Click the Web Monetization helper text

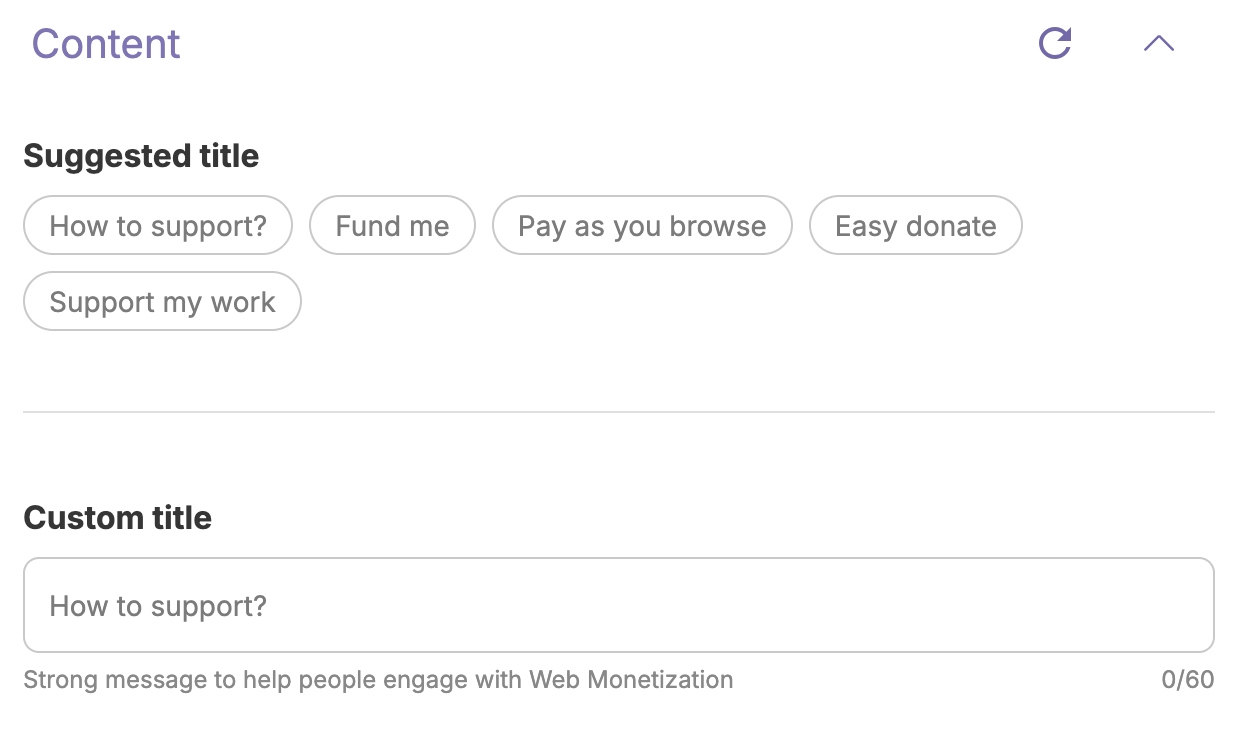380,679
